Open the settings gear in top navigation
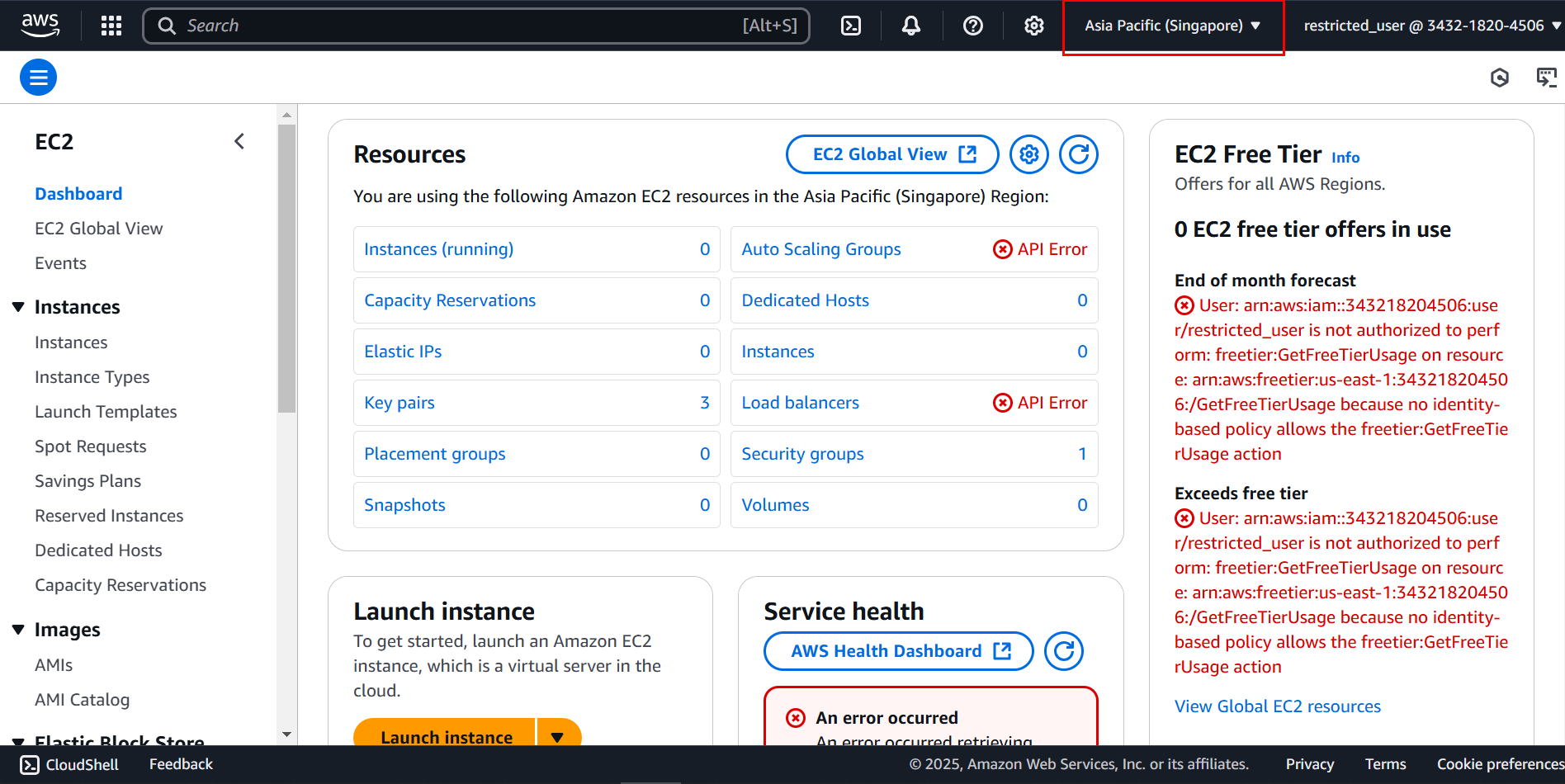The image size is (1565, 784). coord(1034,26)
